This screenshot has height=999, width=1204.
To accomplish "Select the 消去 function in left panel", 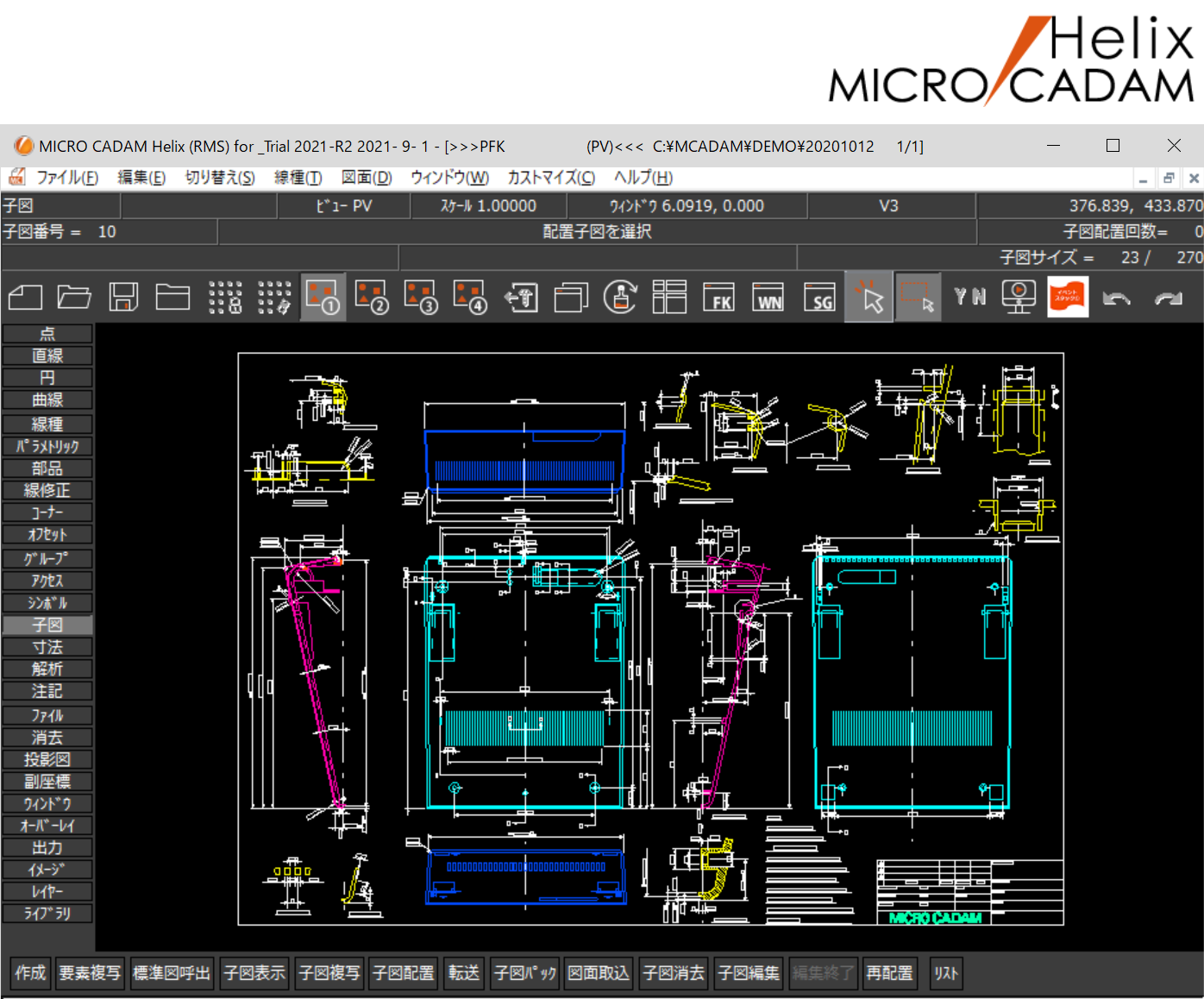I will [47, 738].
